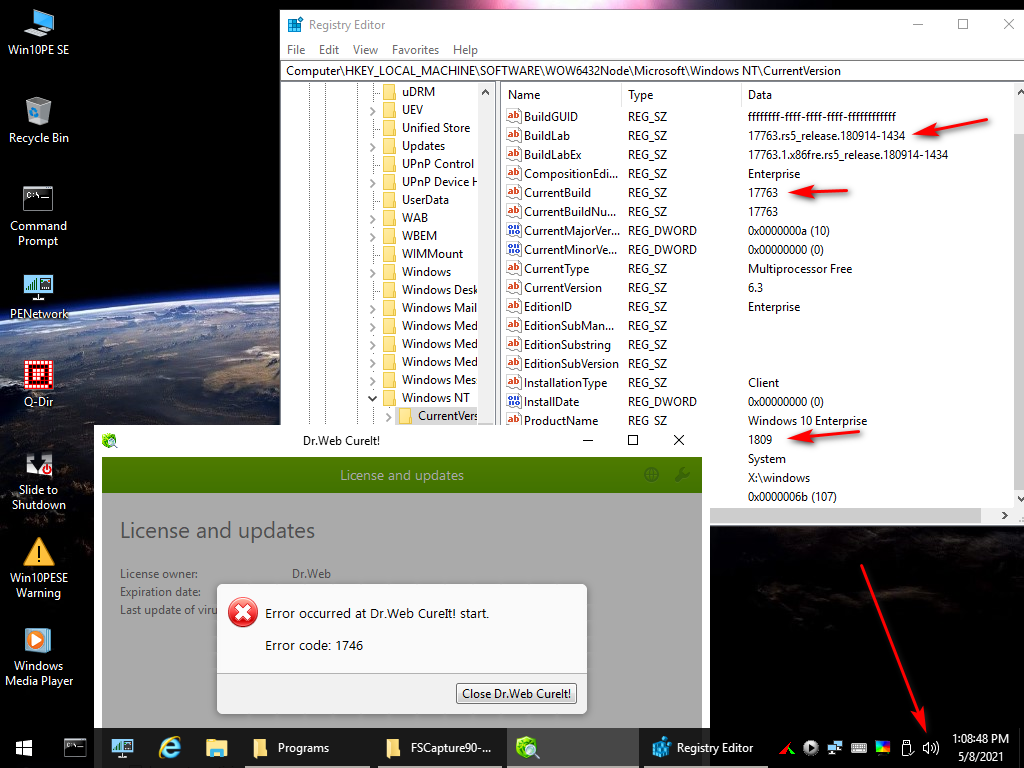Select the ProductName registry value
The height and width of the screenshot is (768, 1024).
[x=561, y=421]
